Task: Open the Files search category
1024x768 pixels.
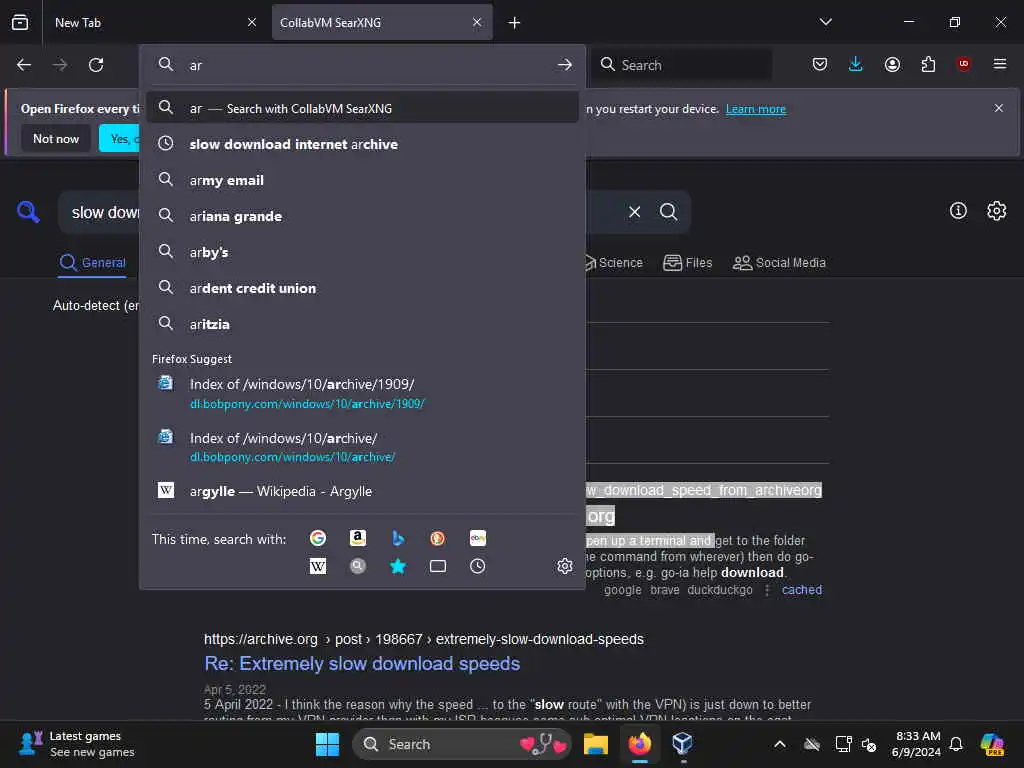Action: click(x=688, y=263)
